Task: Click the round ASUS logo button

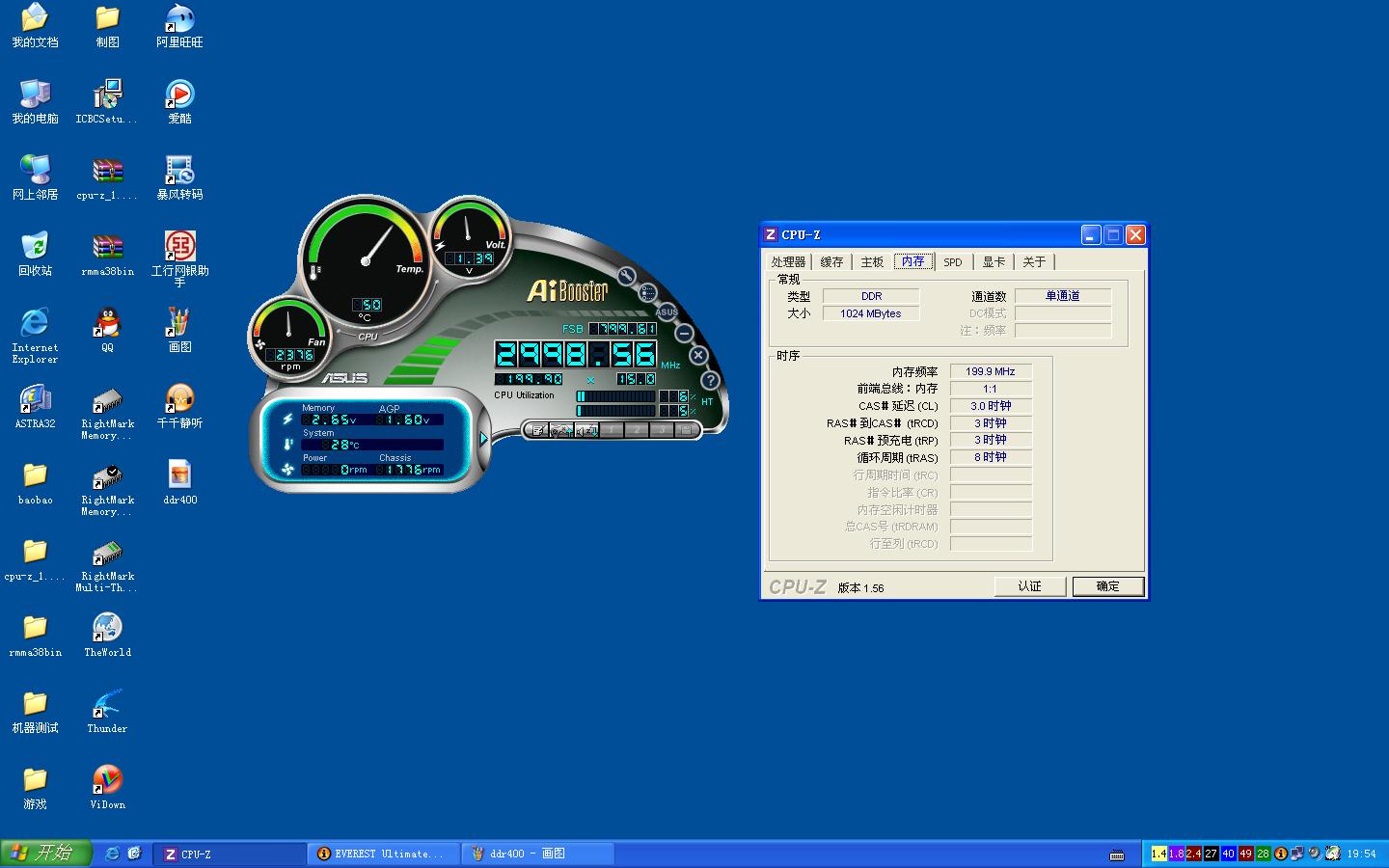Action: 667,312
